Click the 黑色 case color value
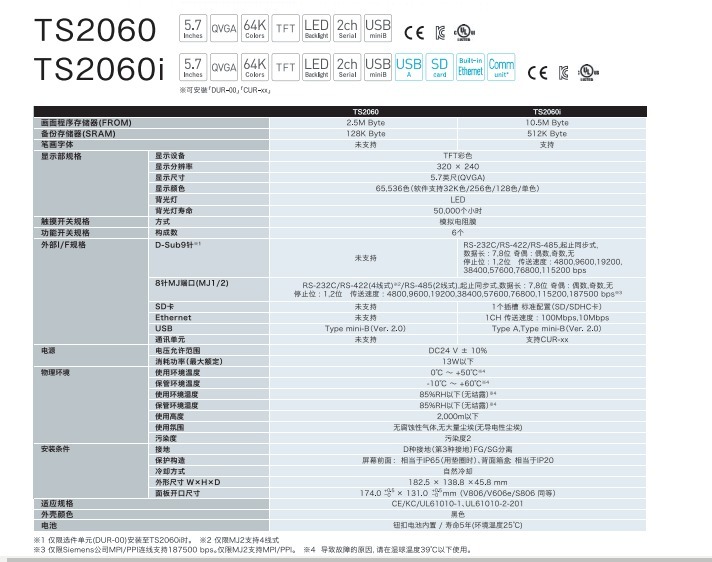This screenshot has width=712, height=562. point(458,514)
